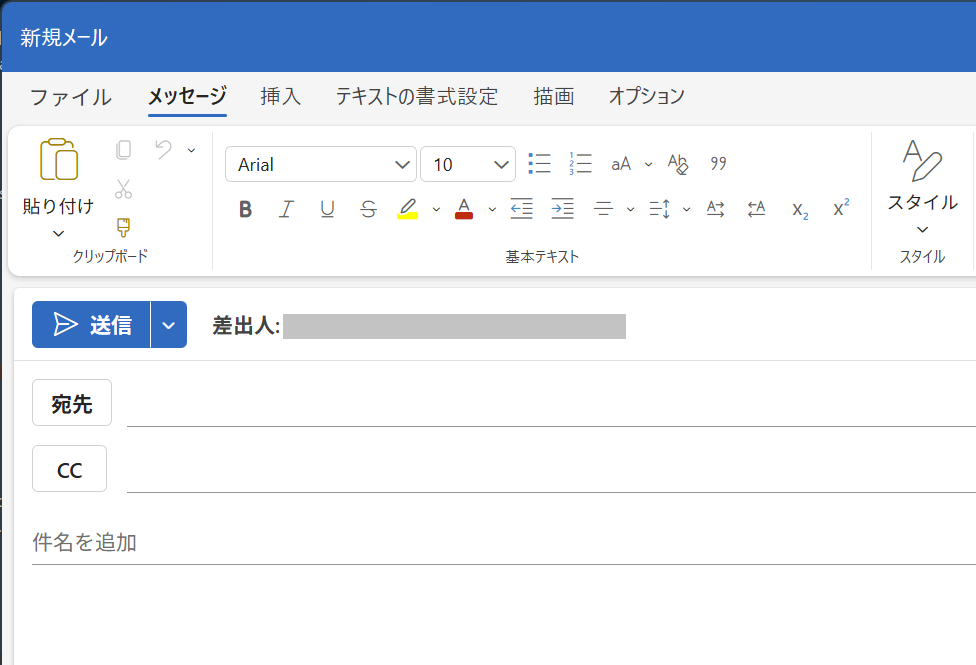The width and height of the screenshot is (976, 665).
Task: Click the red font color swatch
Action: point(463,209)
